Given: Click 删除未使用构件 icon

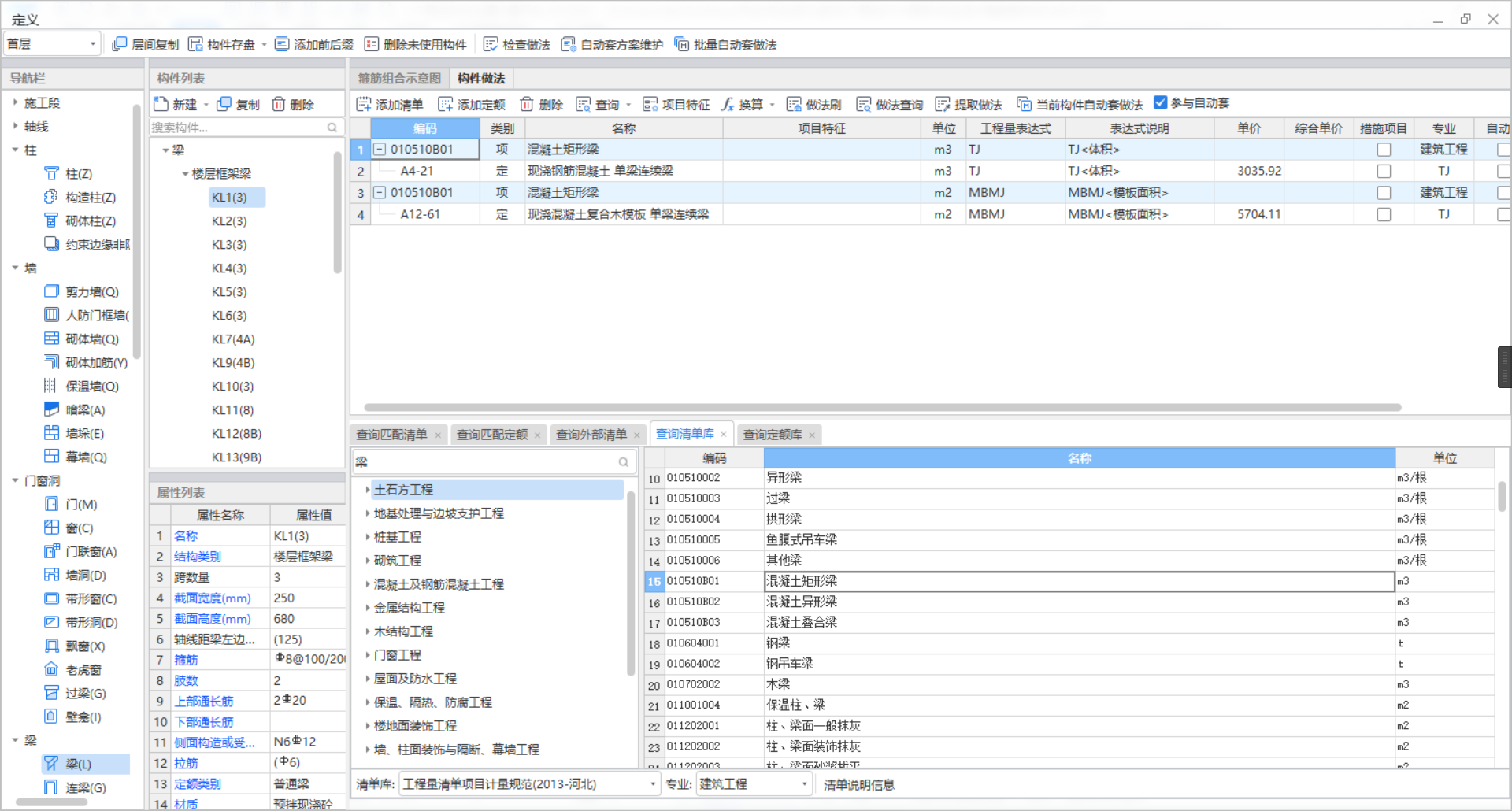Looking at the screenshot, I should (x=372, y=44).
